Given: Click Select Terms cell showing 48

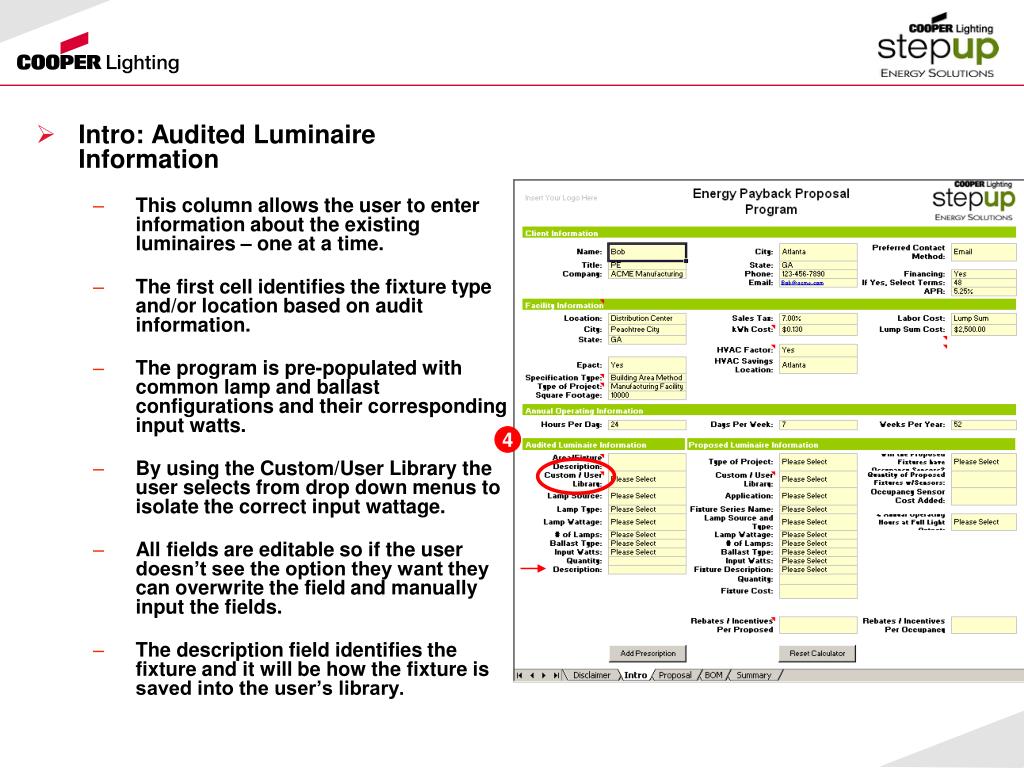Looking at the screenshot, I should 984,283.
